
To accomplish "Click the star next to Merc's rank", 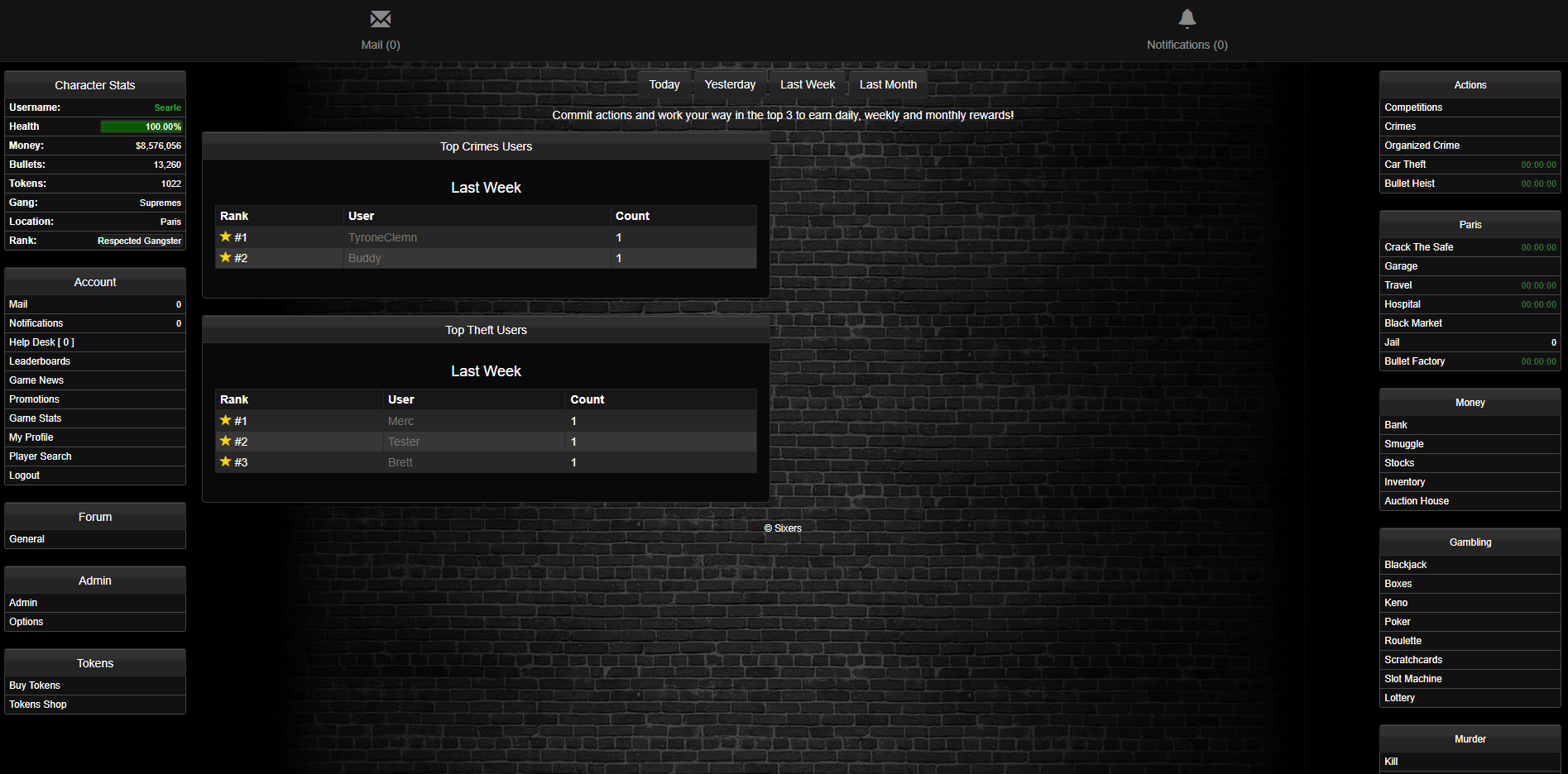I will click(225, 420).
